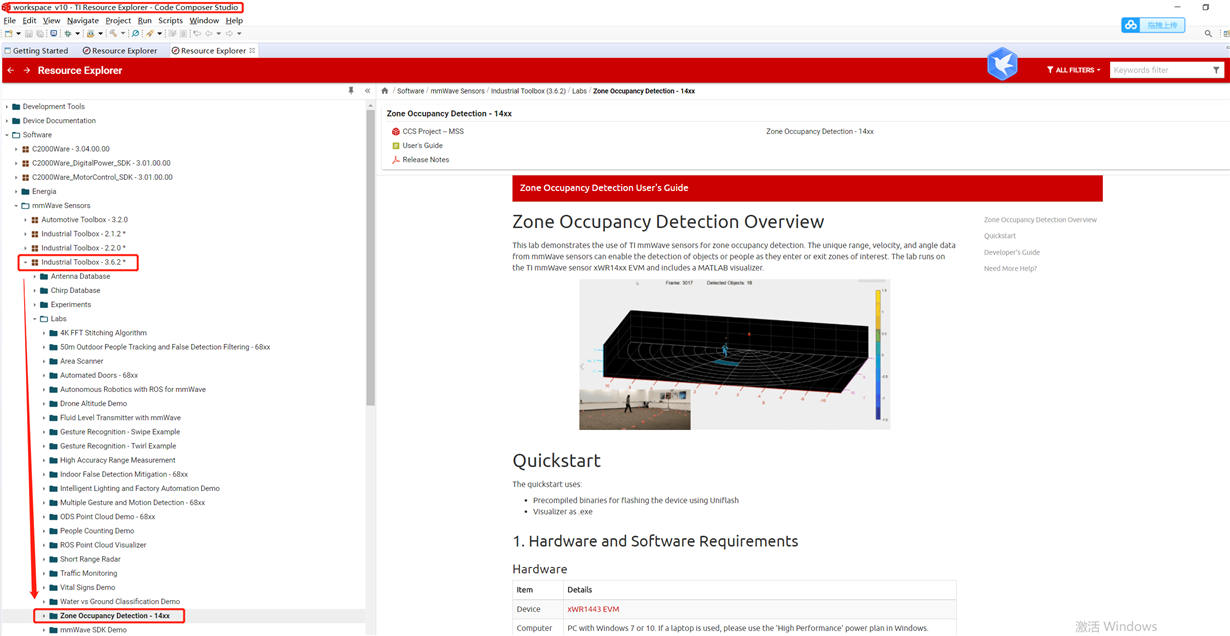Click the flash rocket toolbar icon

[x=149, y=33]
